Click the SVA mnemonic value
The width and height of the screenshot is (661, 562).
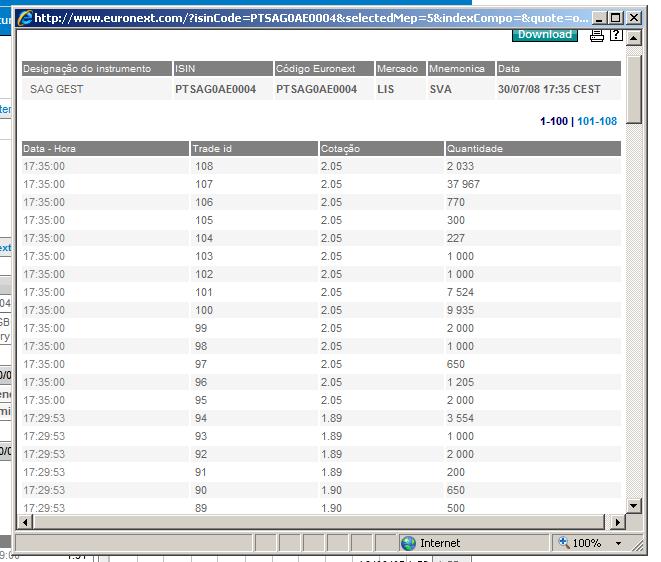point(441,89)
